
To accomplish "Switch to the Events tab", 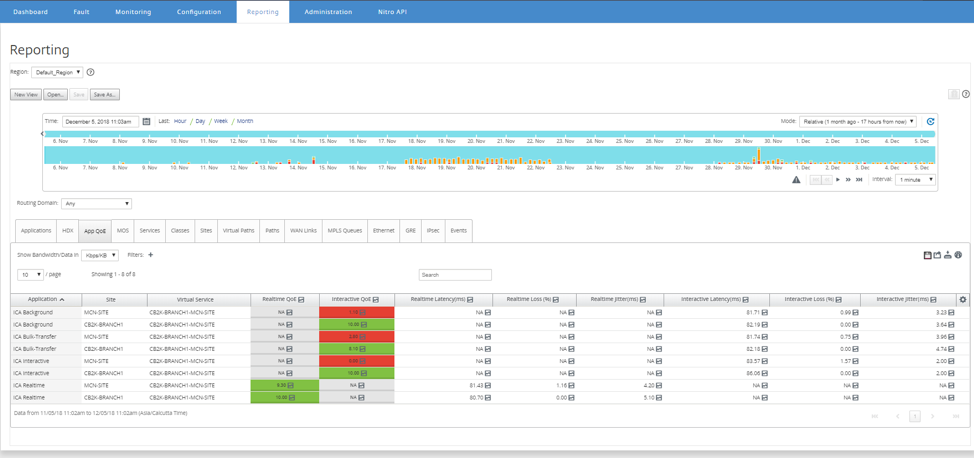I will pyautogui.click(x=459, y=230).
